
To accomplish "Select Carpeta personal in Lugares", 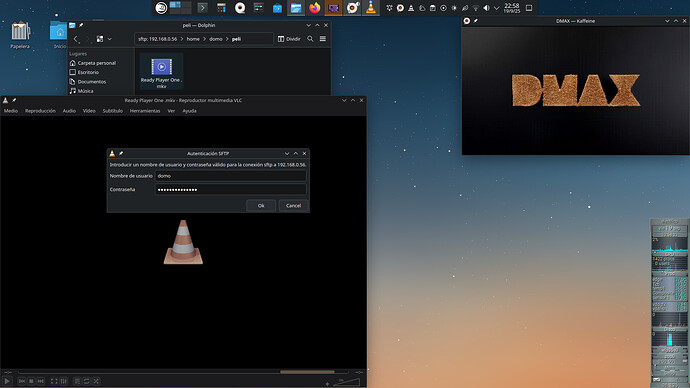I will tap(92, 63).
